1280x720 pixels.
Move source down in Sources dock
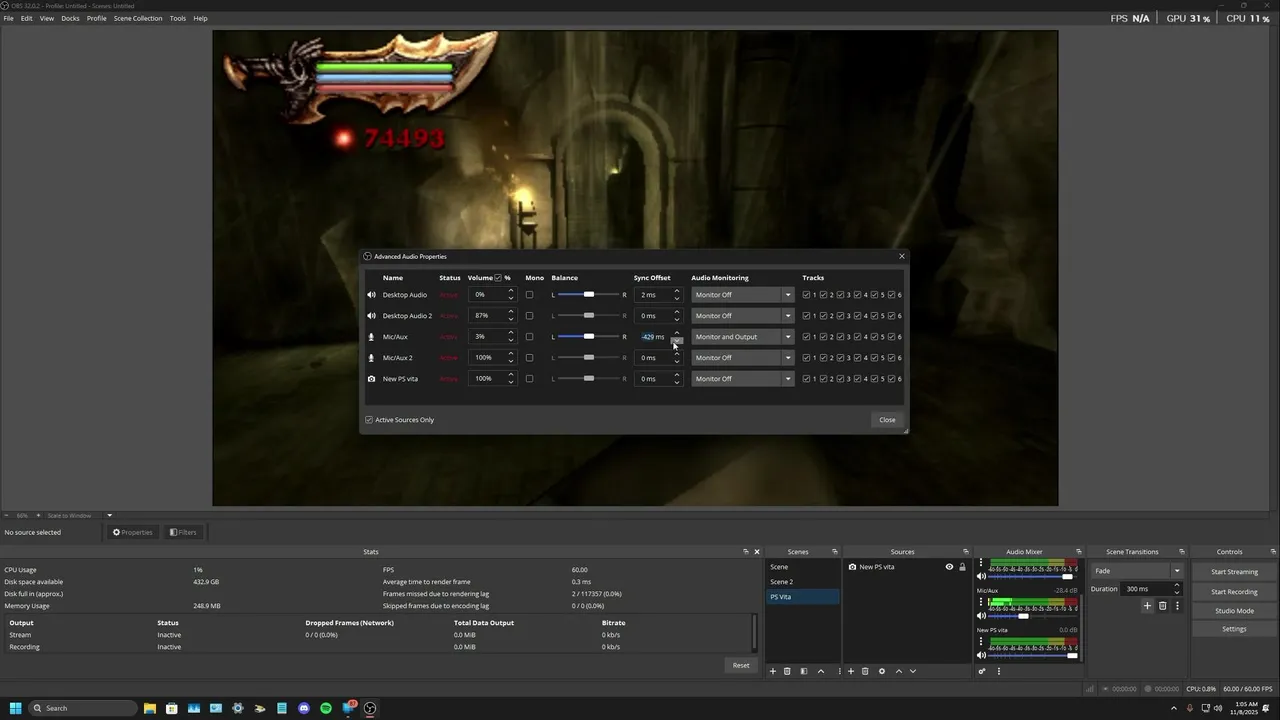pos(912,671)
